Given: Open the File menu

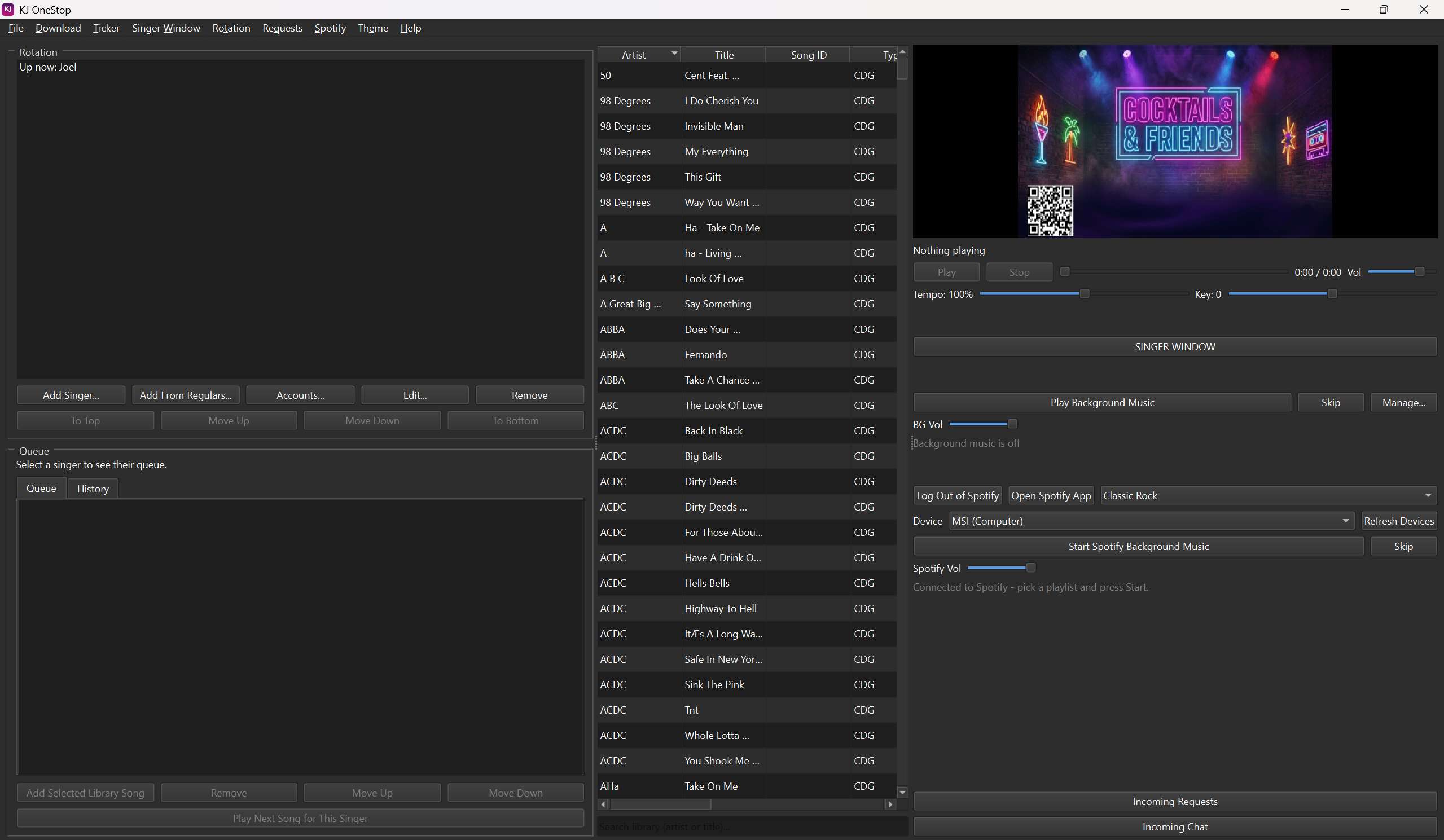Looking at the screenshot, I should click(16, 28).
